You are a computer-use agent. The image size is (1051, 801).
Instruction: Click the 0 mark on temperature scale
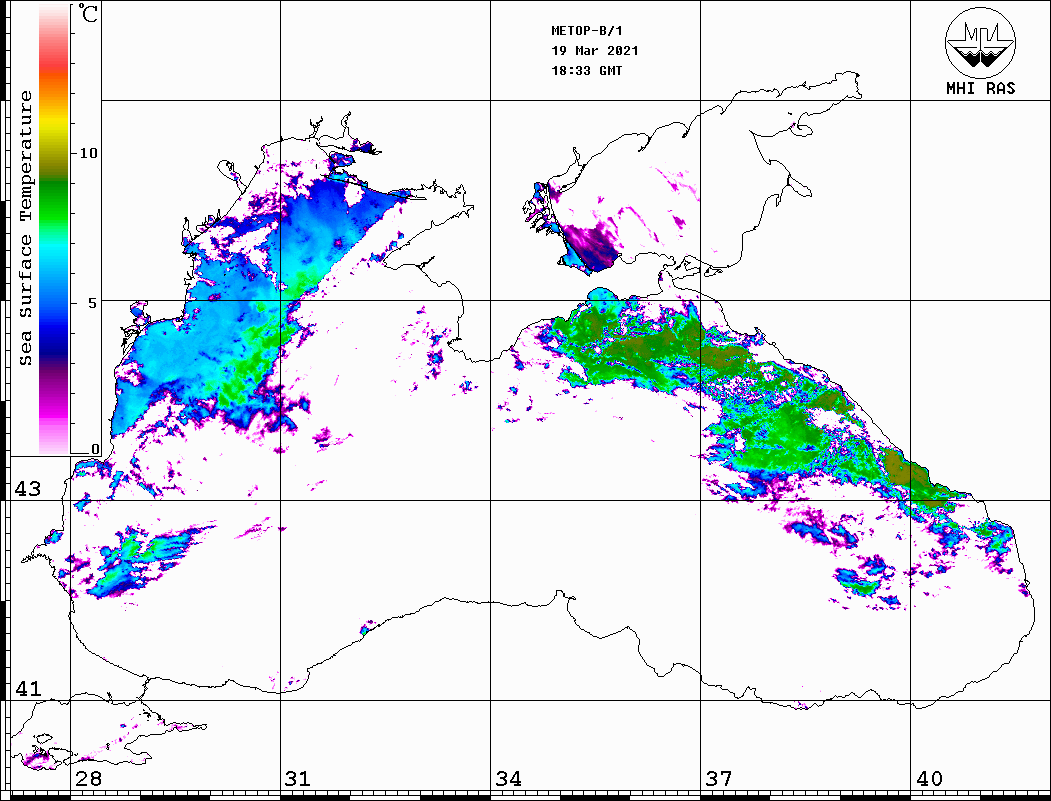95,449
